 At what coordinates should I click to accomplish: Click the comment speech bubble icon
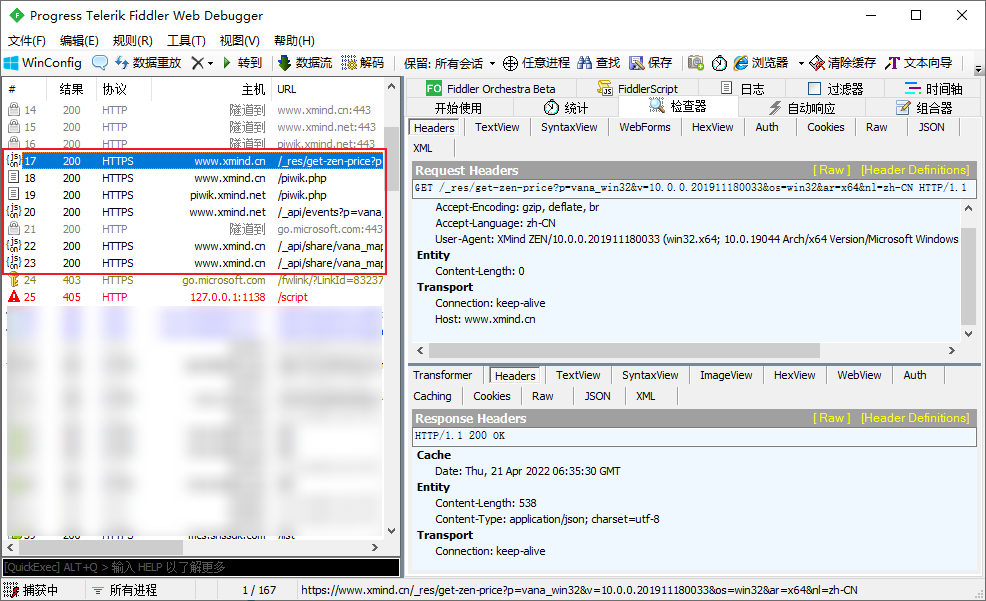tap(100, 62)
